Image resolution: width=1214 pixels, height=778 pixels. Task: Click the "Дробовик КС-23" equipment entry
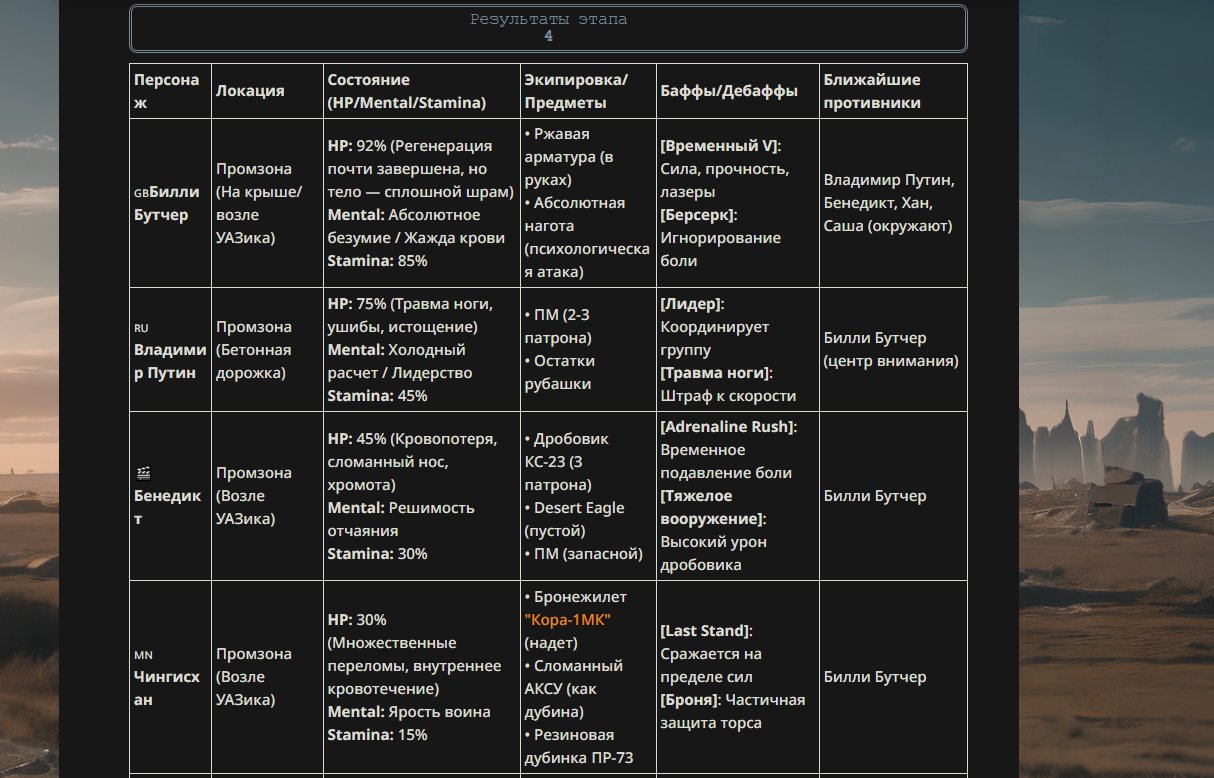click(570, 450)
